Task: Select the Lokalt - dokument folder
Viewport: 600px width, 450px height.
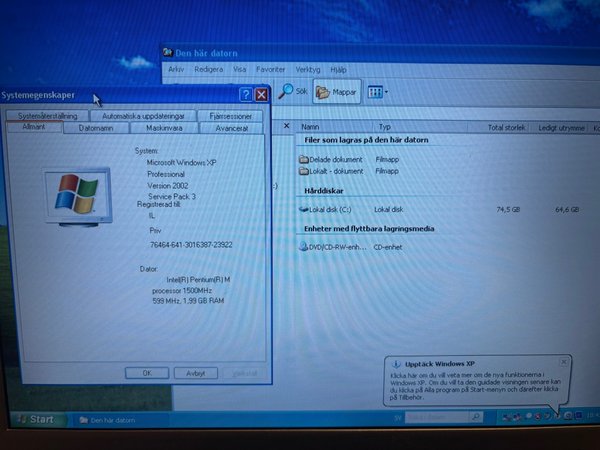Action: [304, 171]
